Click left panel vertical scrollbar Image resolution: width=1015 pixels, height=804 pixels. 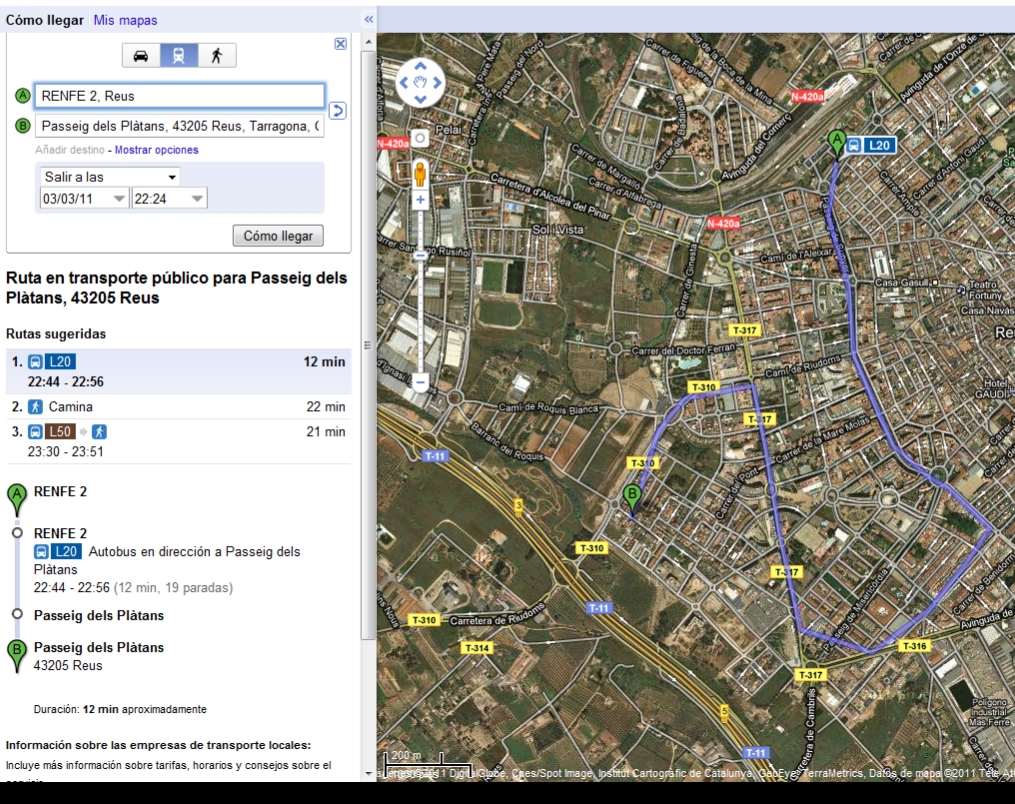click(368, 346)
